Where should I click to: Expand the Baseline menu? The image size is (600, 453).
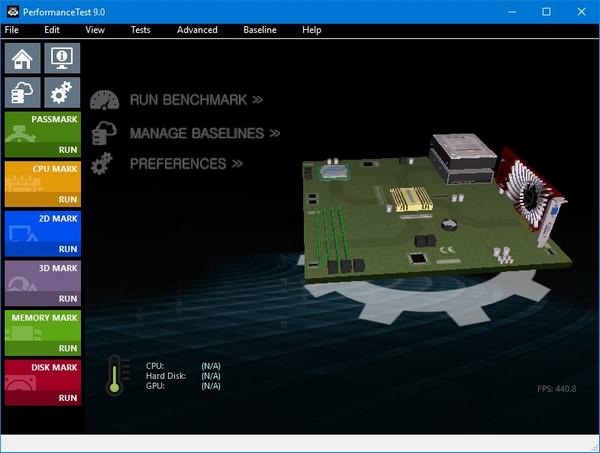pyautogui.click(x=260, y=30)
